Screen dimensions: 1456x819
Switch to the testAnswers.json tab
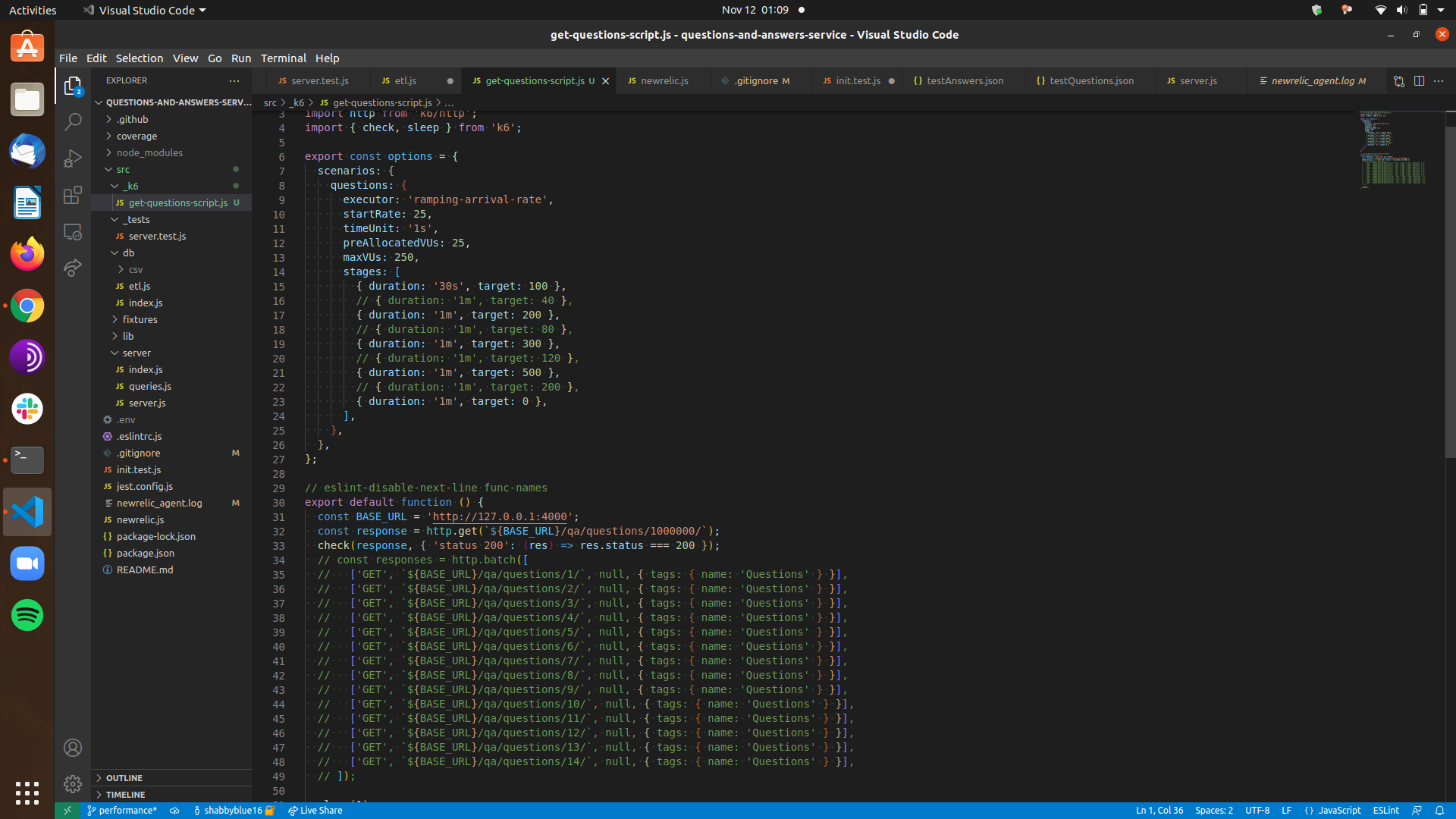pos(964,80)
